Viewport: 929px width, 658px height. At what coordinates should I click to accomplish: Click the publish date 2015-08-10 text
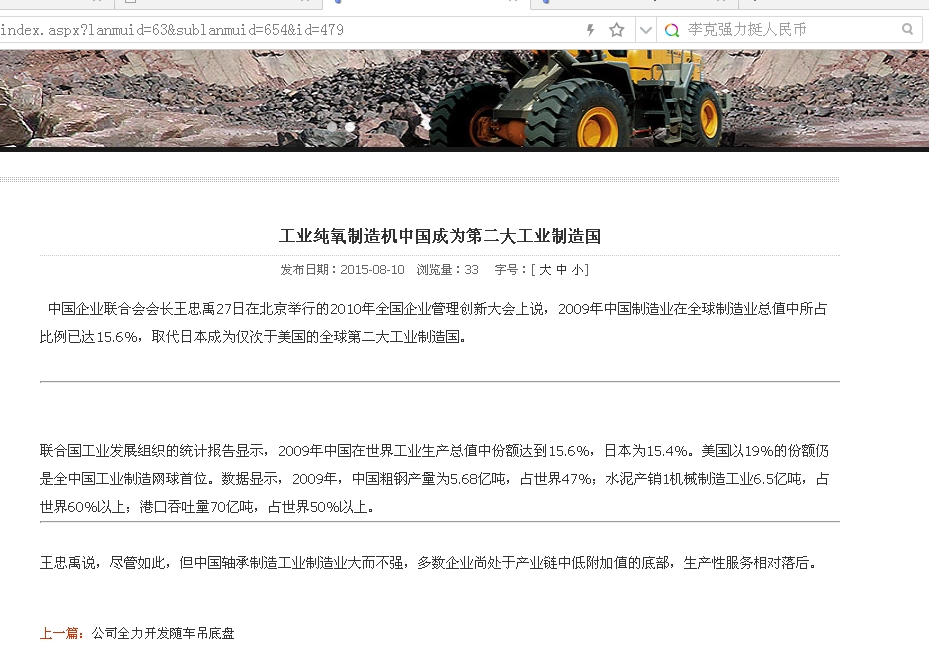pyautogui.click(x=372, y=270)
